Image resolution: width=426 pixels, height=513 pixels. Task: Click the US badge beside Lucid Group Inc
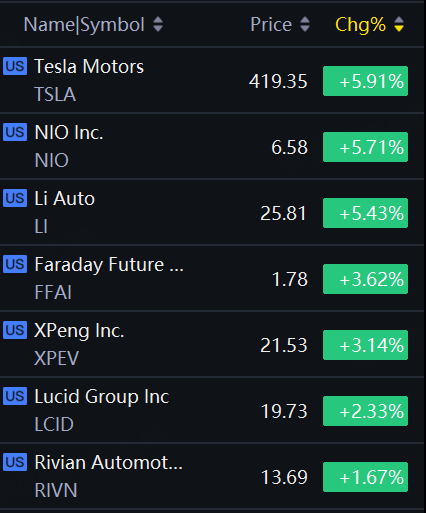(x=15, y=396)
